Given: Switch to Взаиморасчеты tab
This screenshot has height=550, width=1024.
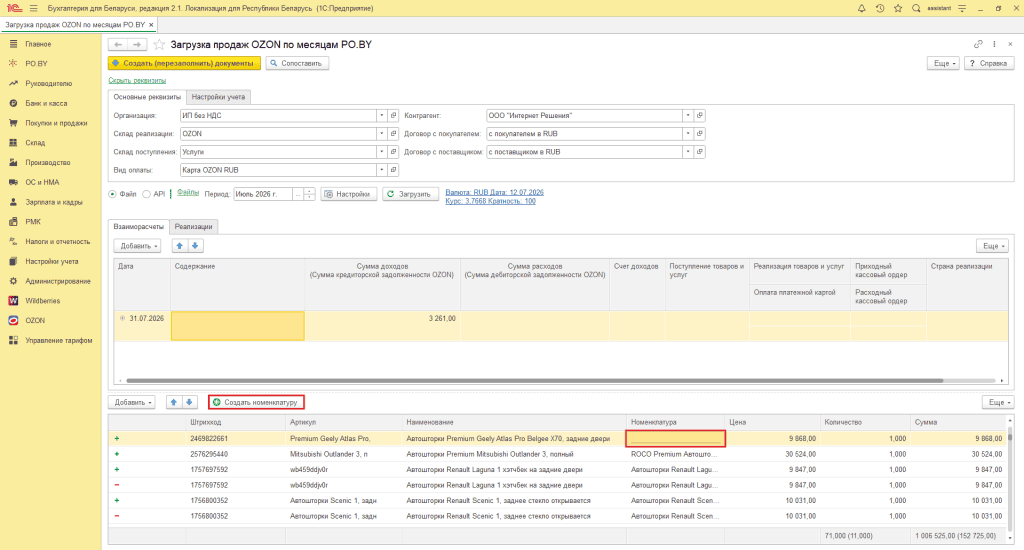Looking at the screenshot, I should pos(138,227).
